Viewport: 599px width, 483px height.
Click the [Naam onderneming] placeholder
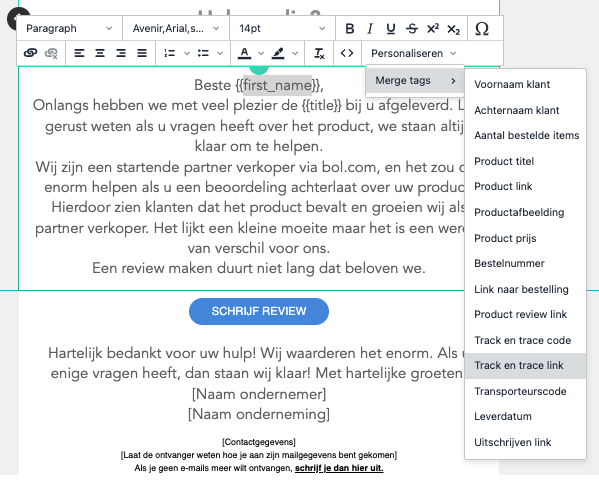point(259,414)
